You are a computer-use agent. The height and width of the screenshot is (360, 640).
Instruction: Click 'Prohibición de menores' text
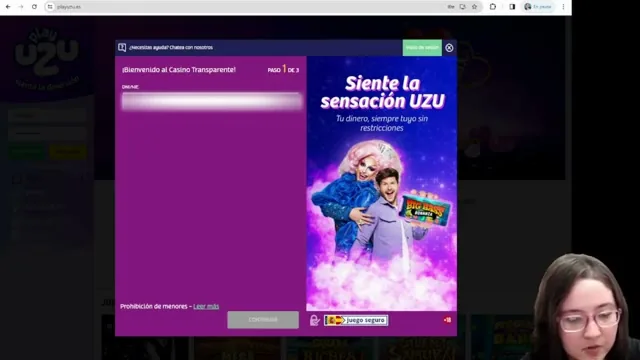coord(153,306)
